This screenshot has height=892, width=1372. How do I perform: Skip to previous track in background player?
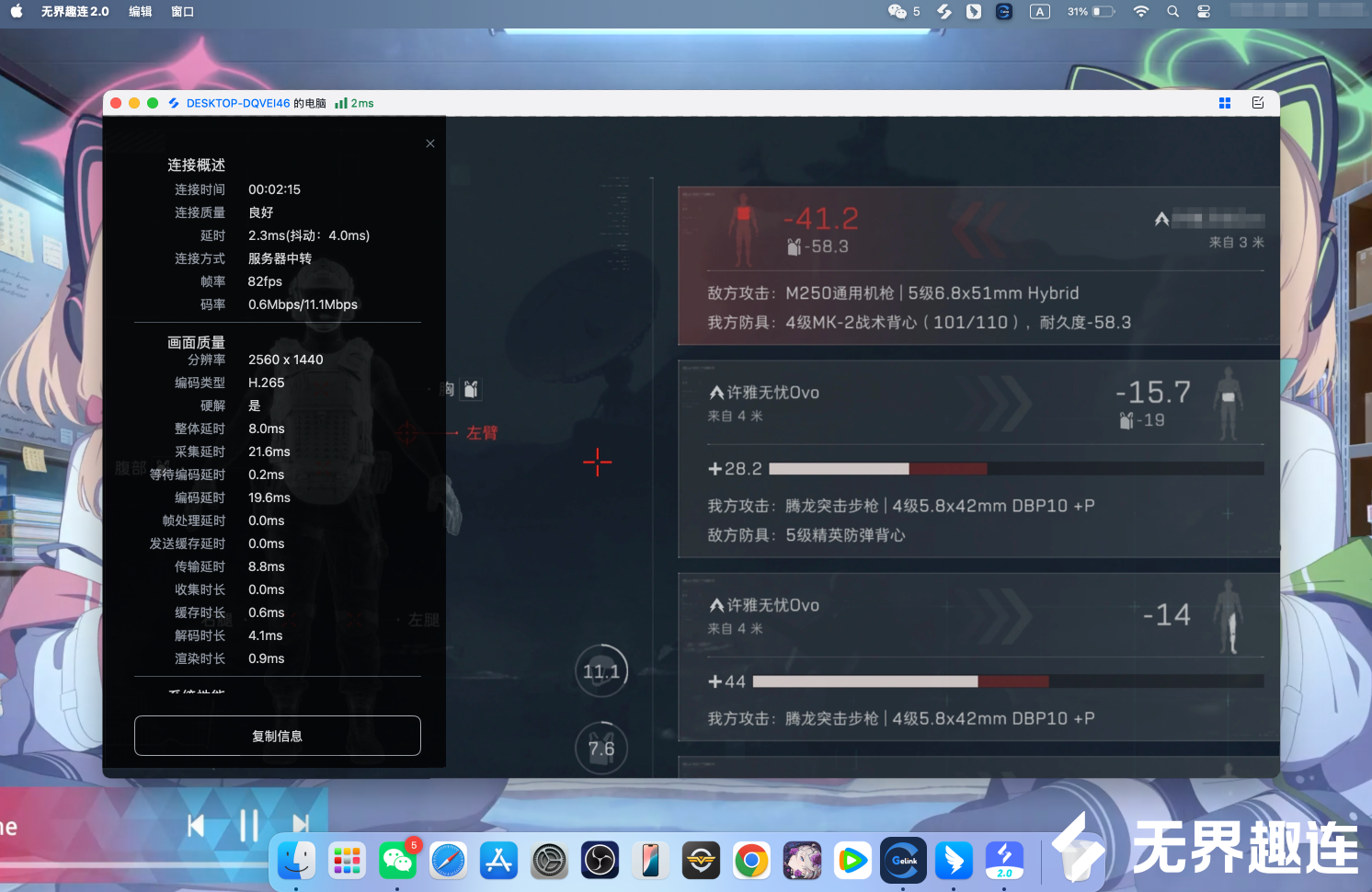click(x=196, y=825)
